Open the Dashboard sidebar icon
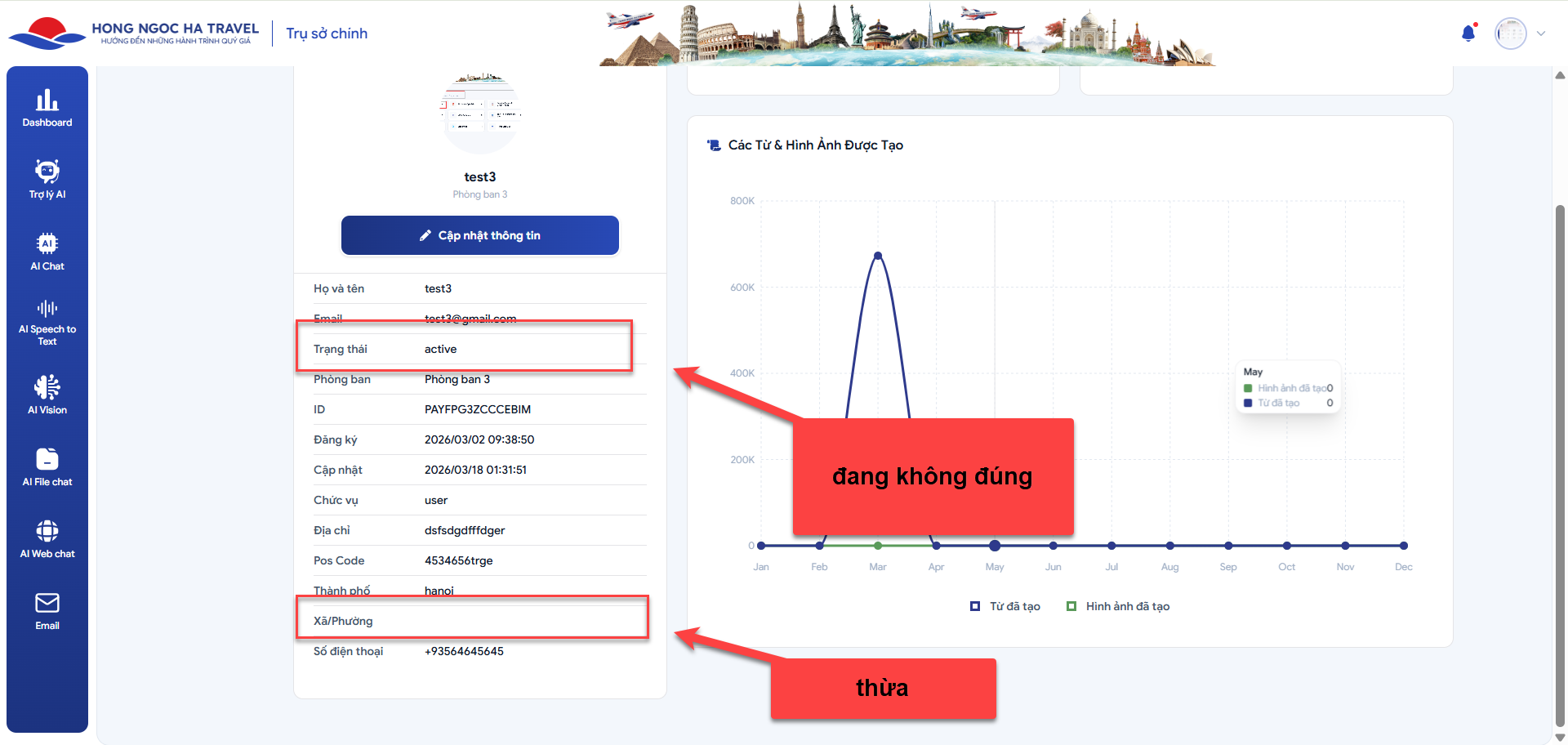Screen dimensions: 1568x745 47,108
